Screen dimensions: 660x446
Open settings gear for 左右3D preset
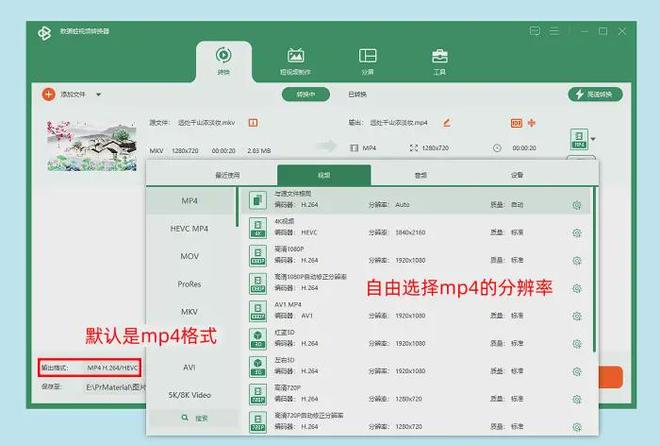[x=577, y=372]
